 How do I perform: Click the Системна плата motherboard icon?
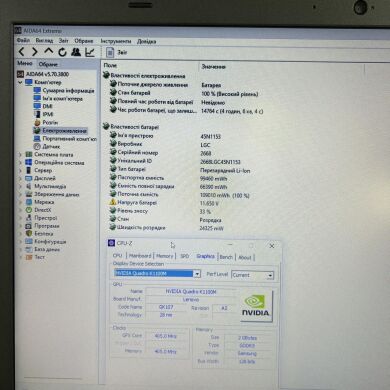click(x=29, y=154)
